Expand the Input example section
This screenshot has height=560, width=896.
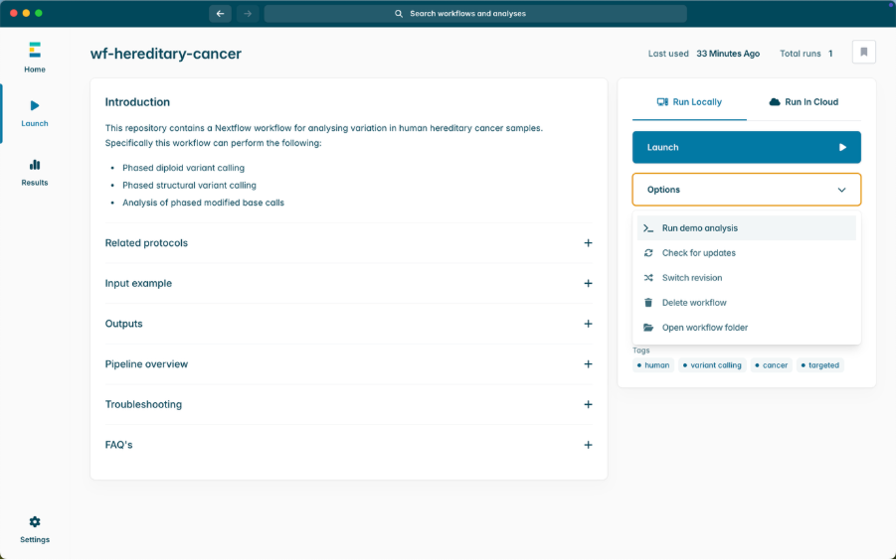point(349,283)
